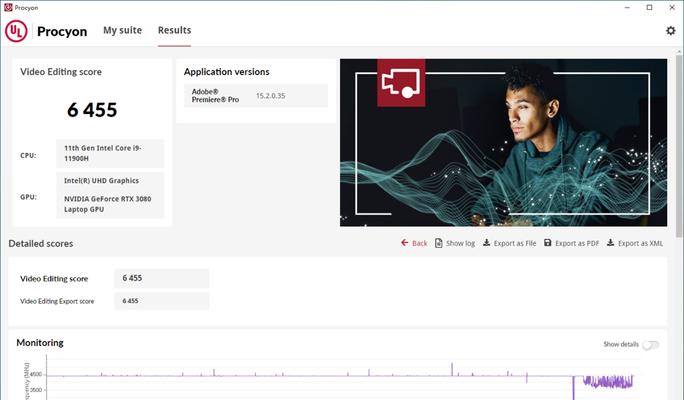Click the video editing benchmark badge icon
Viewport: 684px width, 400px height.
[x=401, y=83]
